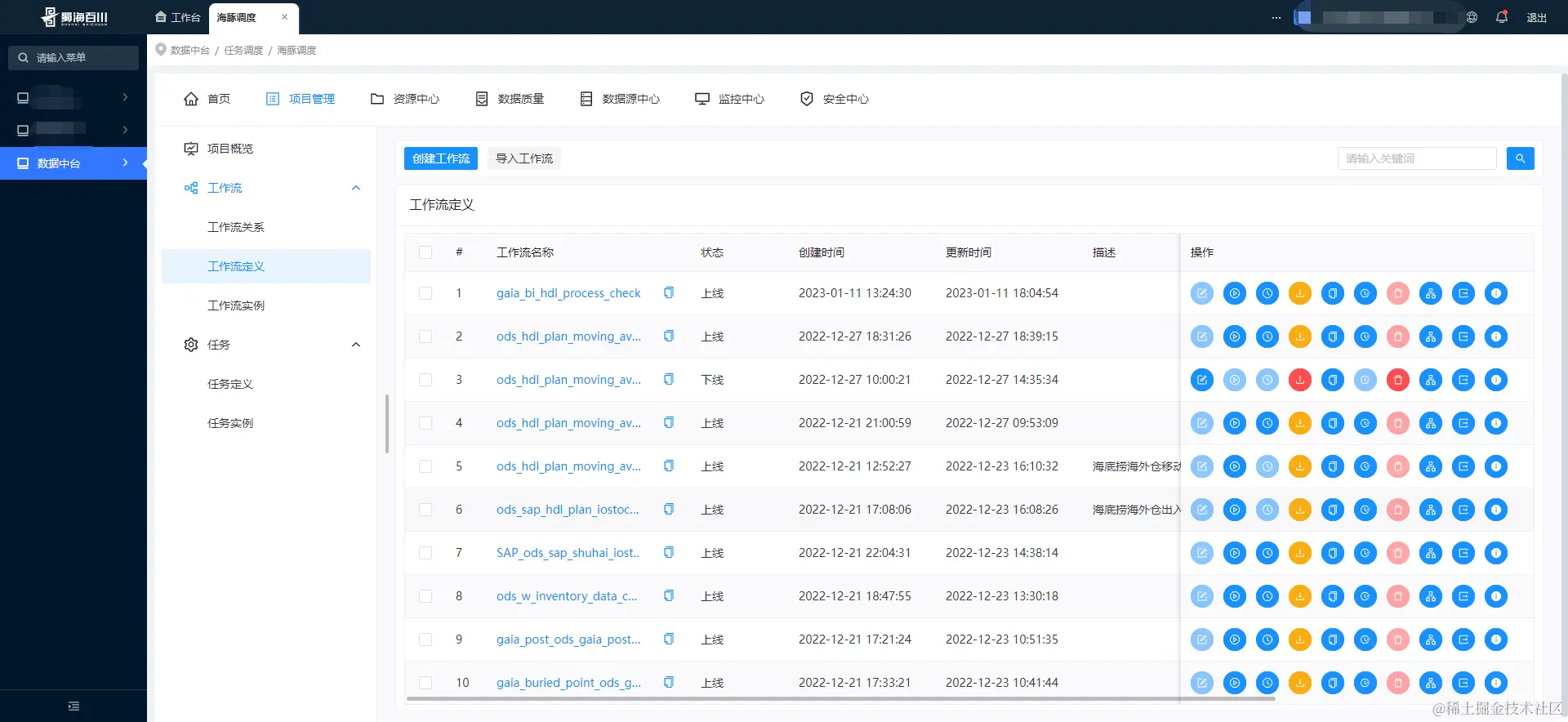The image size is (1568, 722).
Task: Collapse the 任务 sidebar section
Action: (x=356, y=345)
